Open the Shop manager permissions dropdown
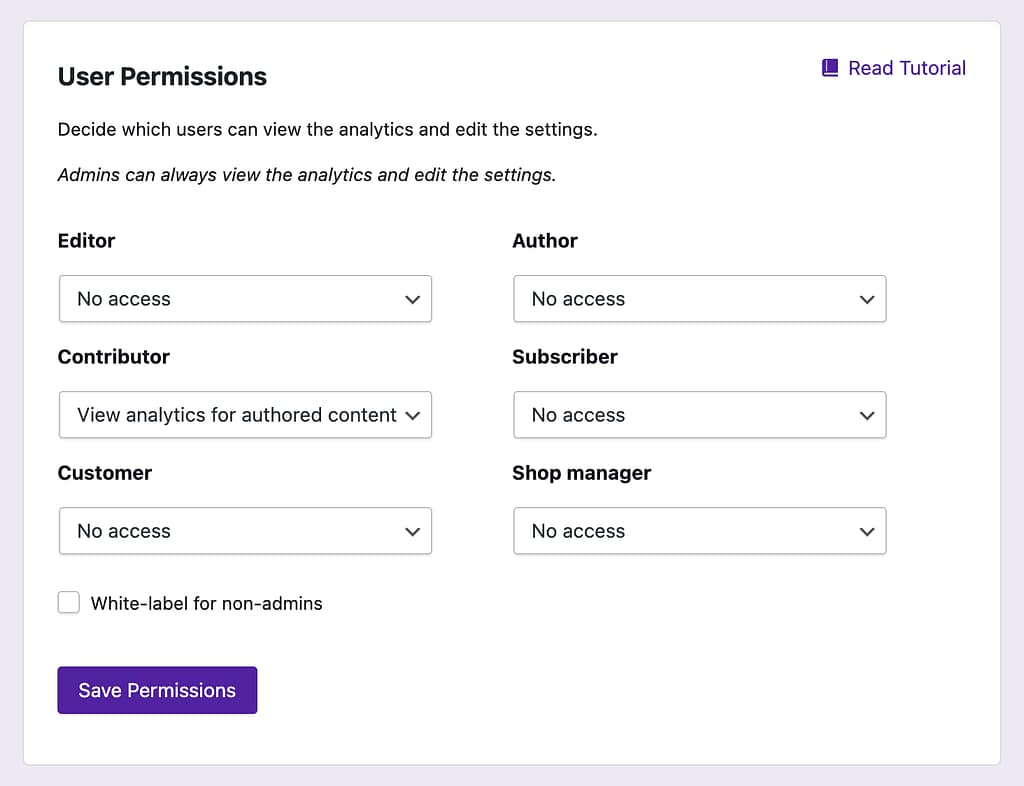The width and height of the screenshot is (1024, 786). pyautogui.click(x=700, y=531)
